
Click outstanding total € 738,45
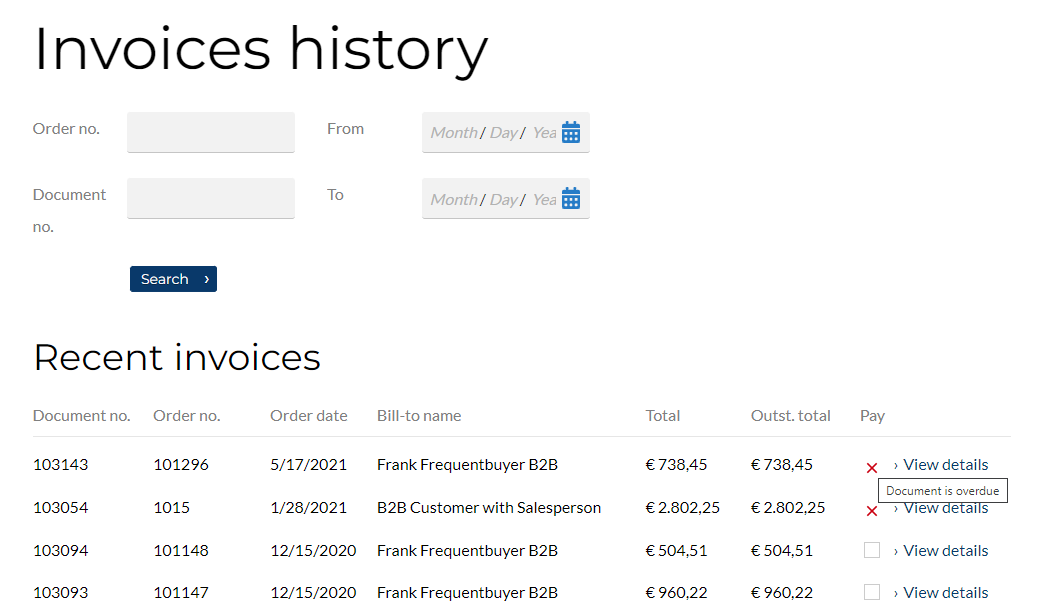782,465
